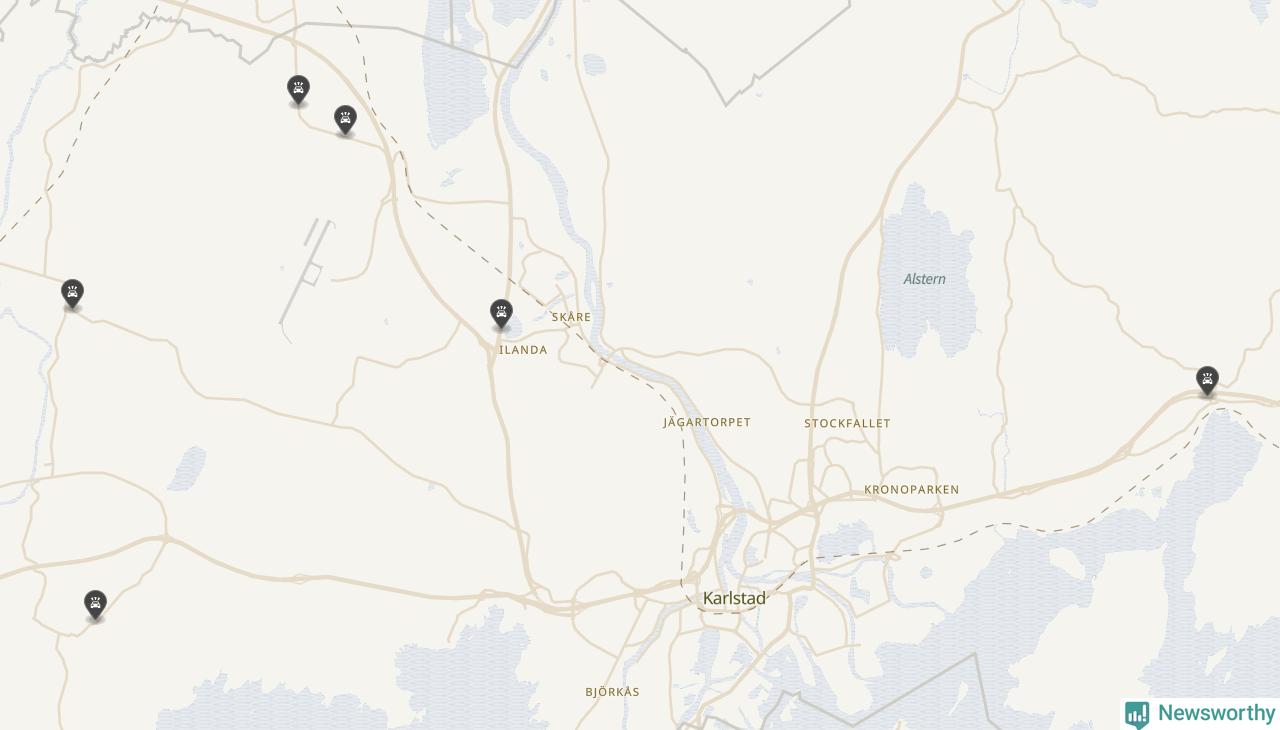Open the Newsworthy text link
Image resolution: width=1280 pixels, height=730 pixels.
(x=1216, y=713)
